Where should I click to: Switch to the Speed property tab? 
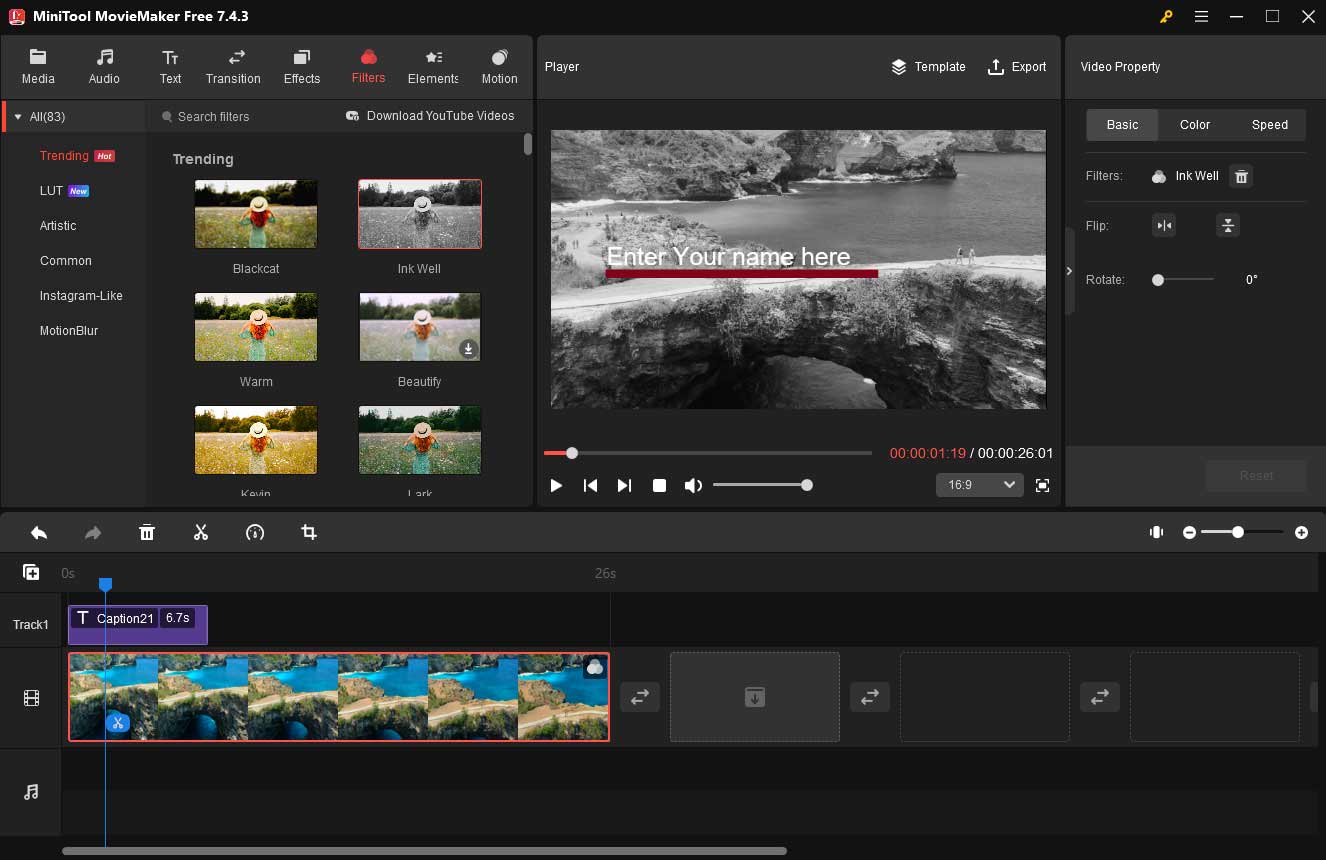tap(1269, 125)
